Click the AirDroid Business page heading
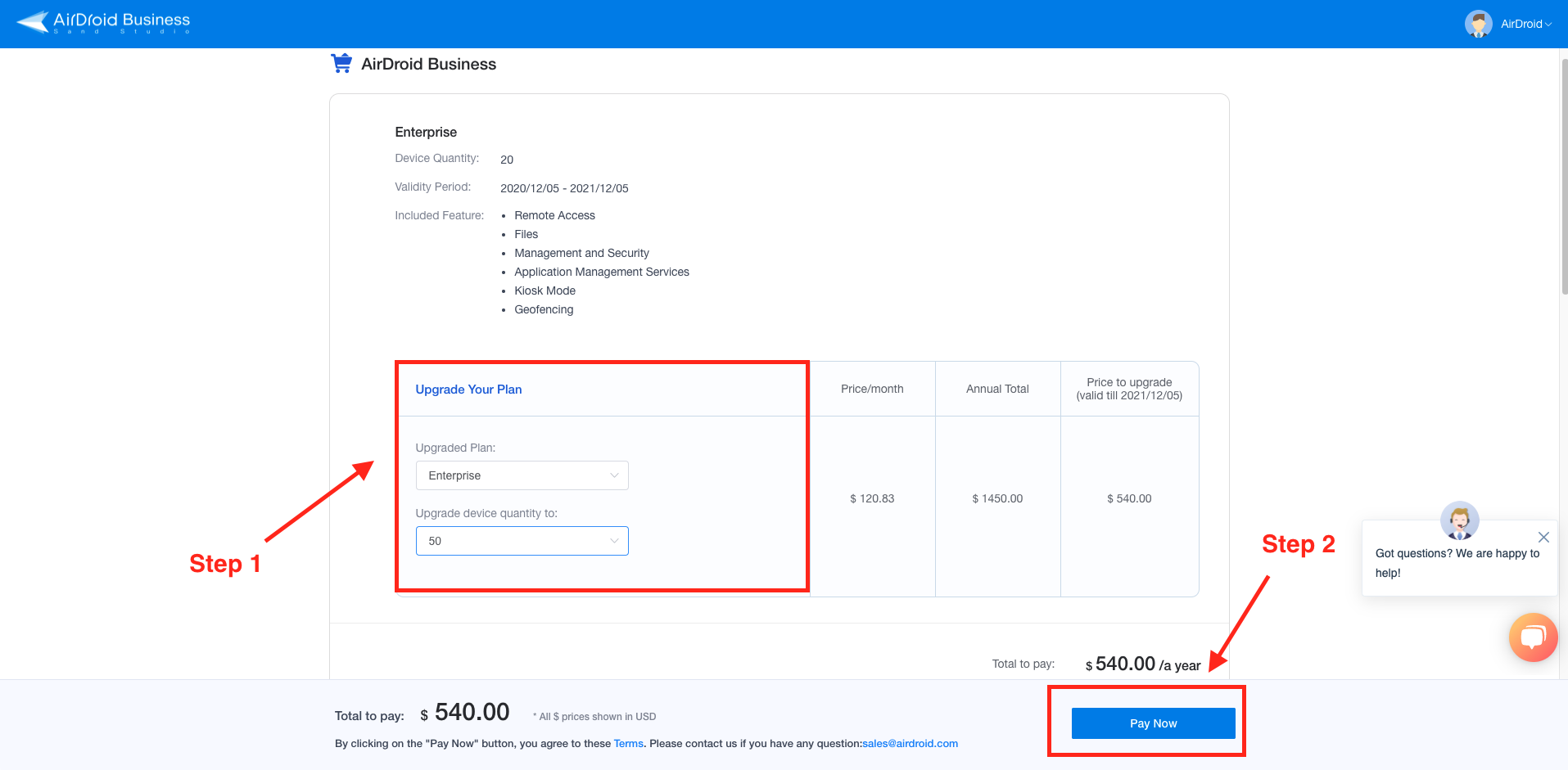 pos(428,64)
